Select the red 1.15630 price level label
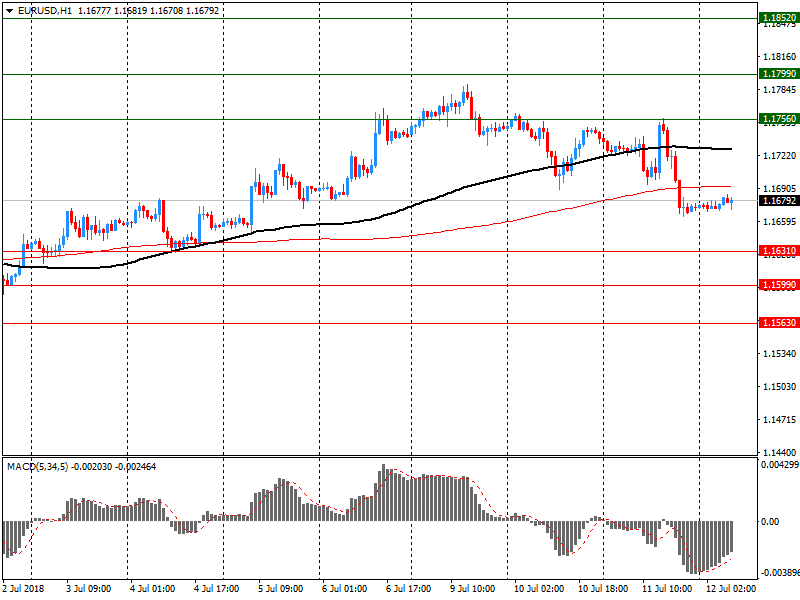This screenshot has height=600, width=800. (x=778, y=323)
